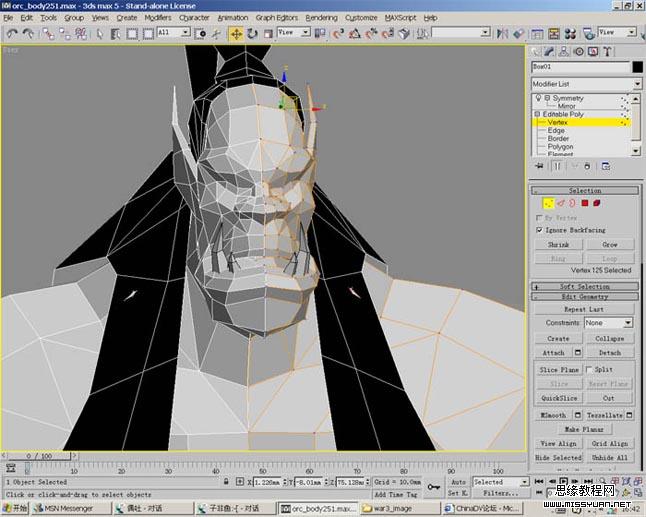646x517 pixels.
Task: Activate the Select and Link tool
Action: pyautogui.click(x=49, y=33)
